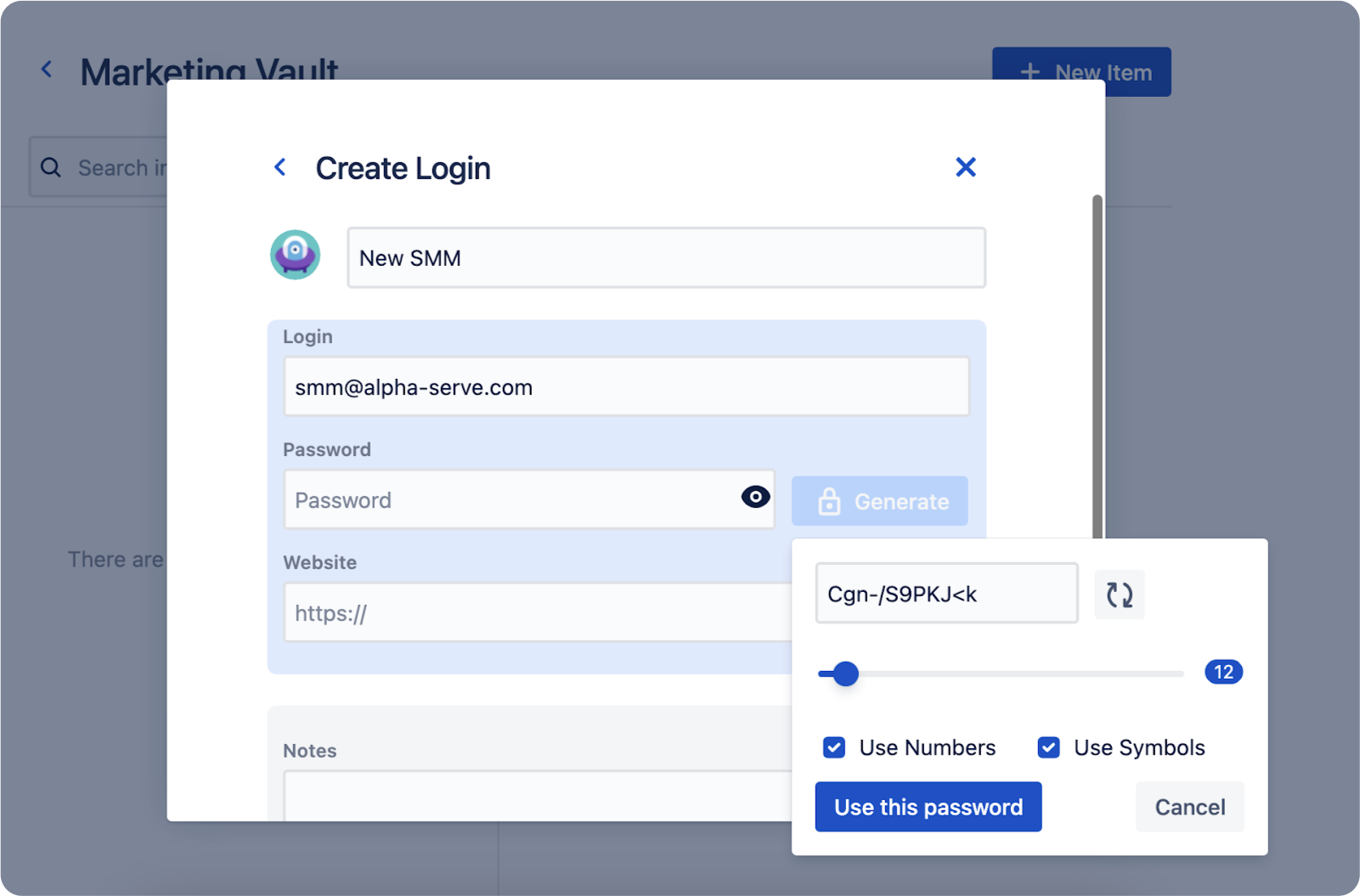Adjust the password length slider

click(843, 673)
